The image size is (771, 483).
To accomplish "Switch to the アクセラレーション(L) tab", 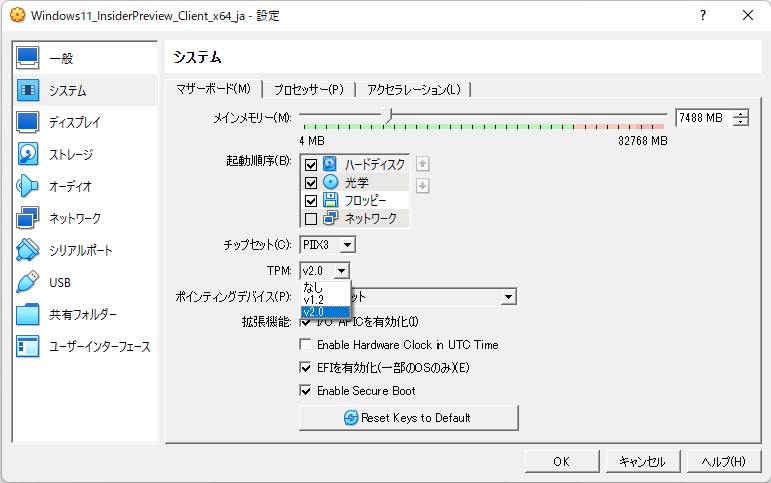I will tap(414, 90).
